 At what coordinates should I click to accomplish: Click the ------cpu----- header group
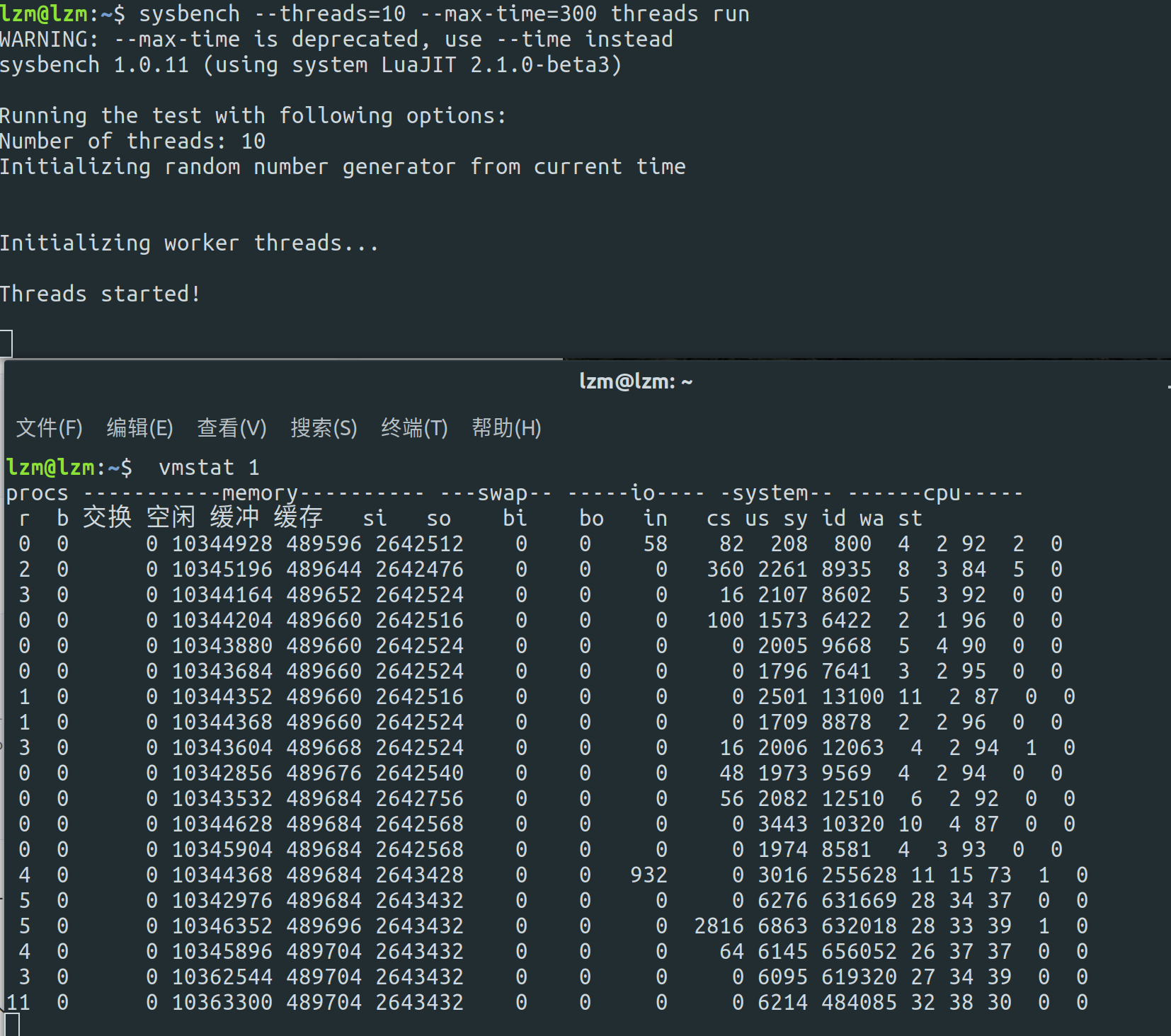(x=936, y=493)
